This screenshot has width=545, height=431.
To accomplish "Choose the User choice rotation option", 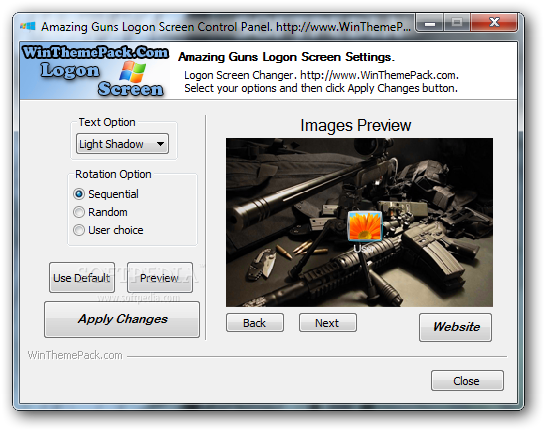I will (x=108, y=230).
